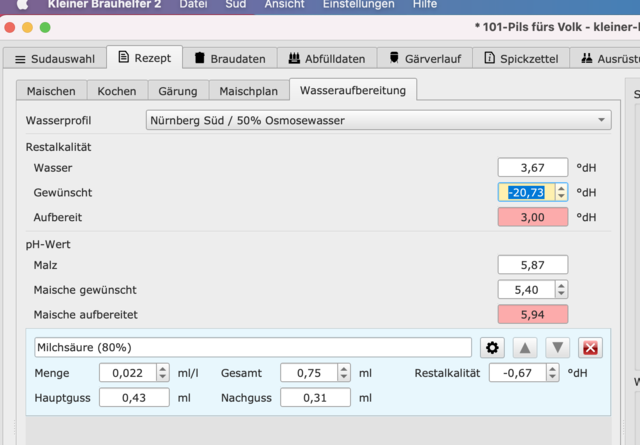640x445 pixels.
Task: Increase the Gesamt amount
Action: tap(344, 369)
